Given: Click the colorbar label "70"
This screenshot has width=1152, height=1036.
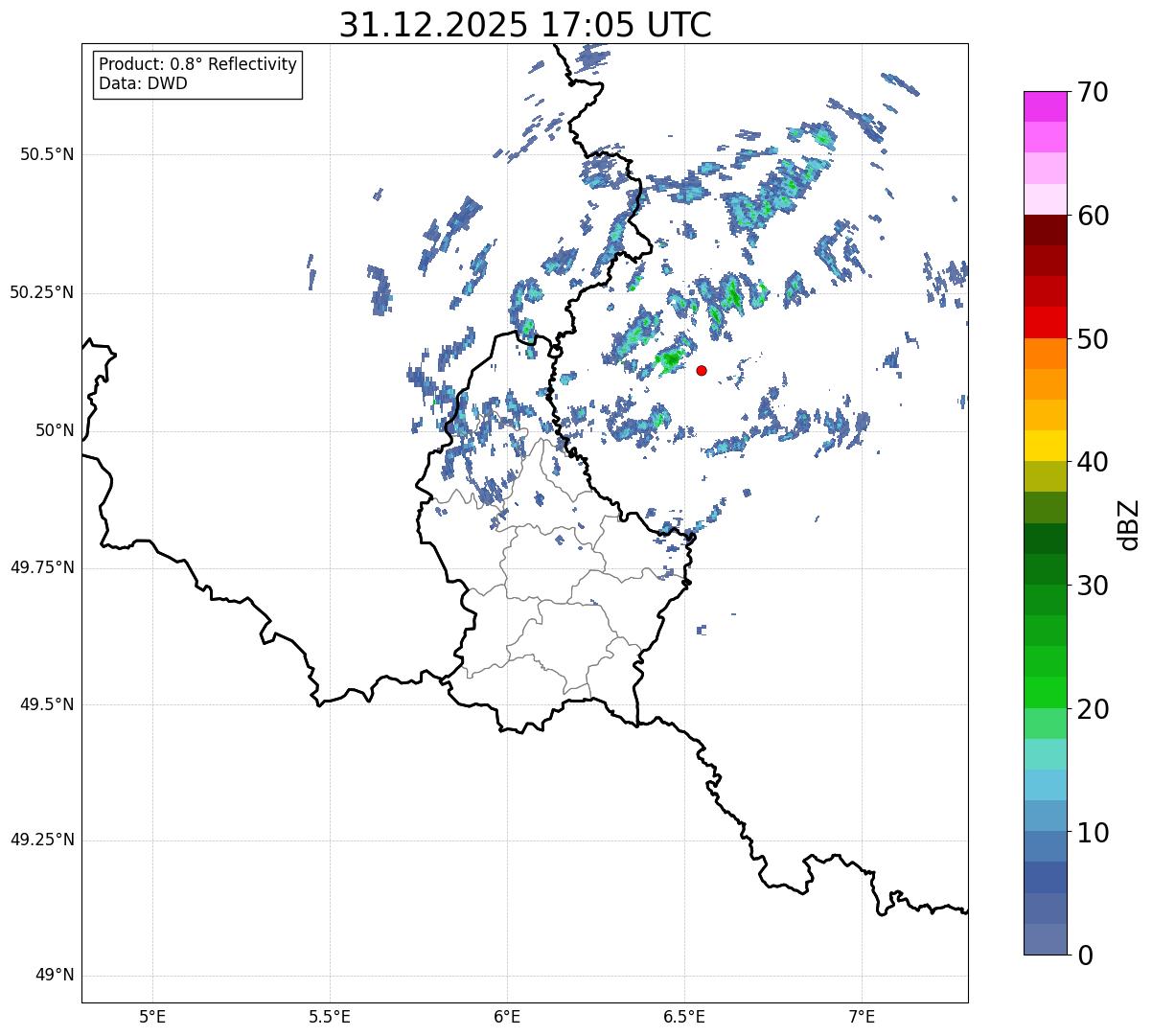Looking at the screenshot, I should point(1094,92).
